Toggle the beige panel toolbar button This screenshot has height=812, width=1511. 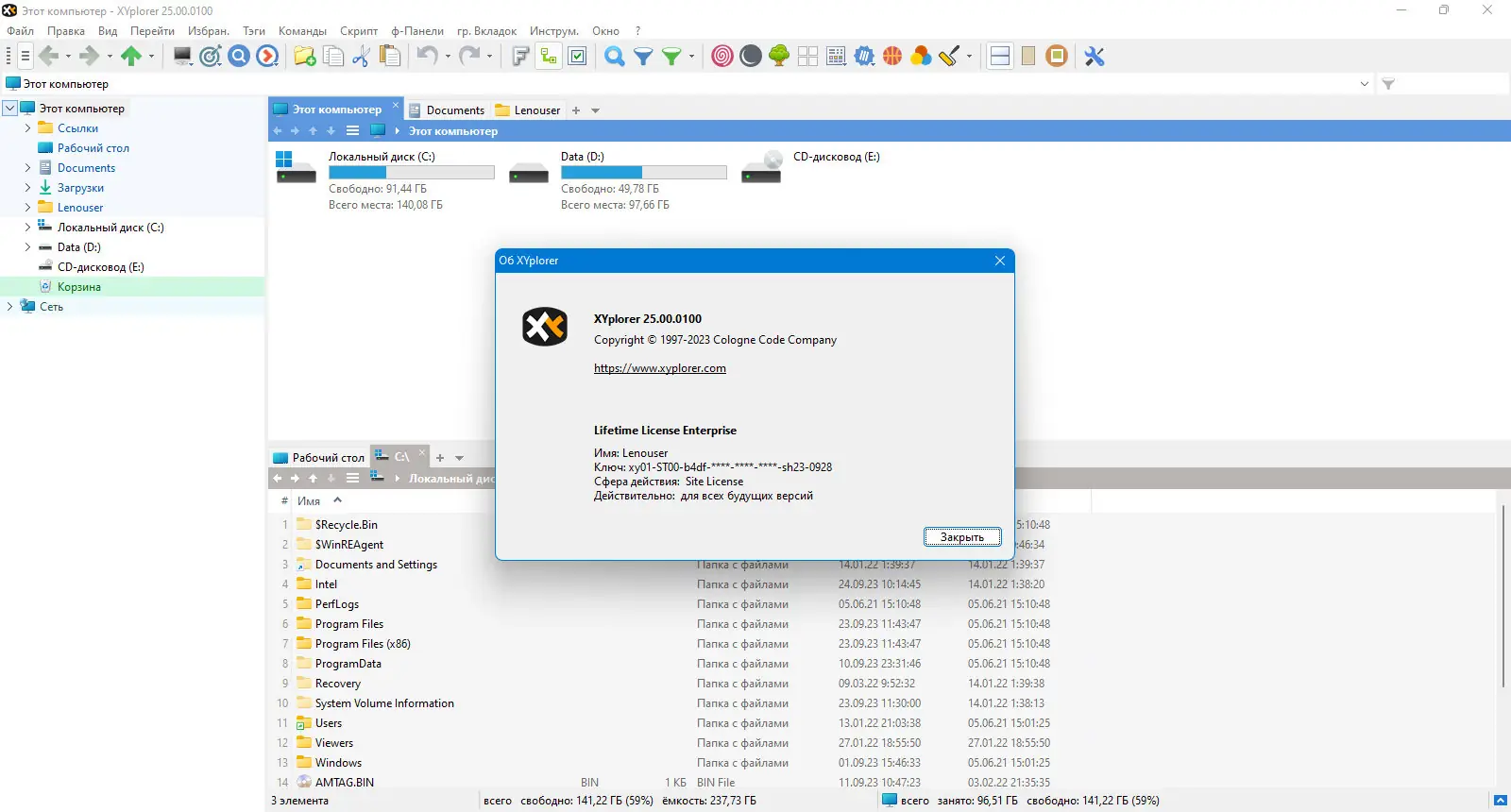[x=1028, y=57]
